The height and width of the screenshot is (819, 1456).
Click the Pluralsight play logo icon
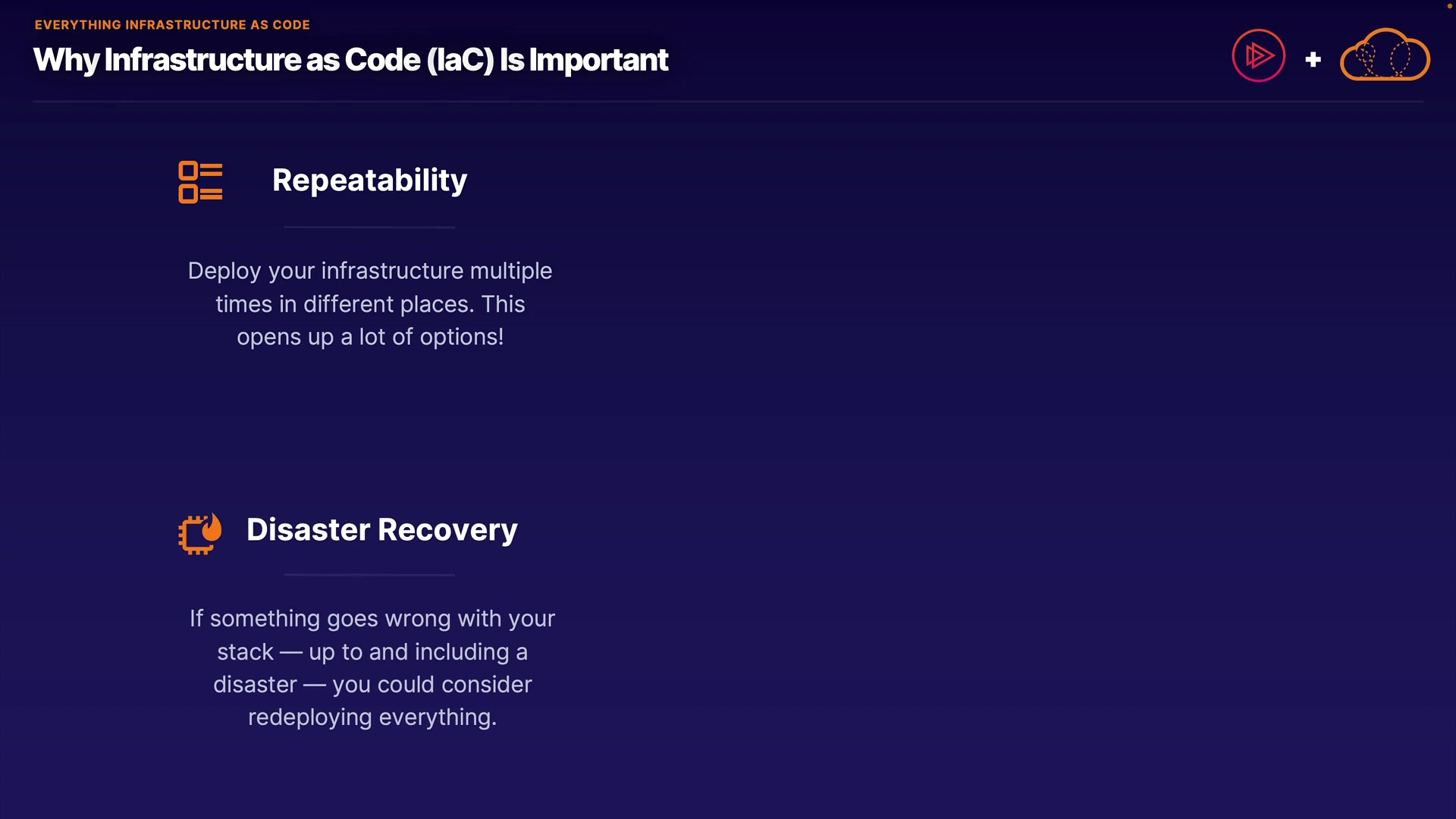tap(1258, 55)
